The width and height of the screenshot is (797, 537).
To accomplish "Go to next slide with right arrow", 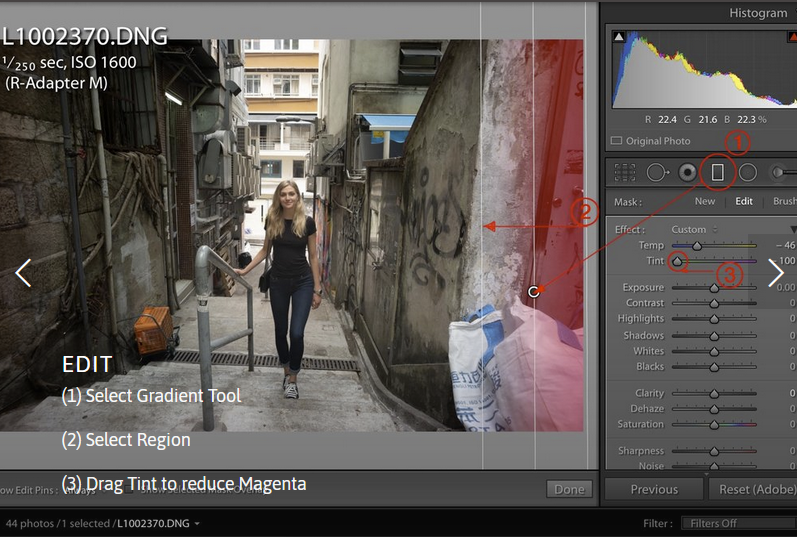I will tap(776, 272).
